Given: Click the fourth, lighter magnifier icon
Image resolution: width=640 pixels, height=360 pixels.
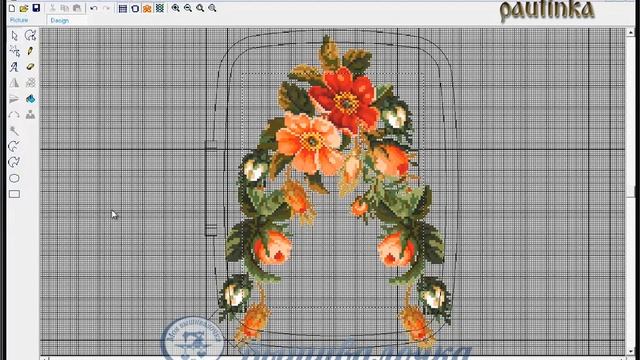Looking at the screenshot, I should [x=212, y=8].
